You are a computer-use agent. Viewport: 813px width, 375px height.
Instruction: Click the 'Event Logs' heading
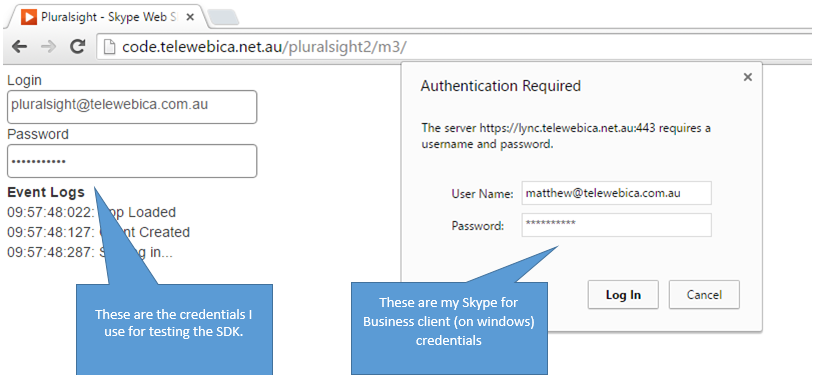click(x=46, y=192)
